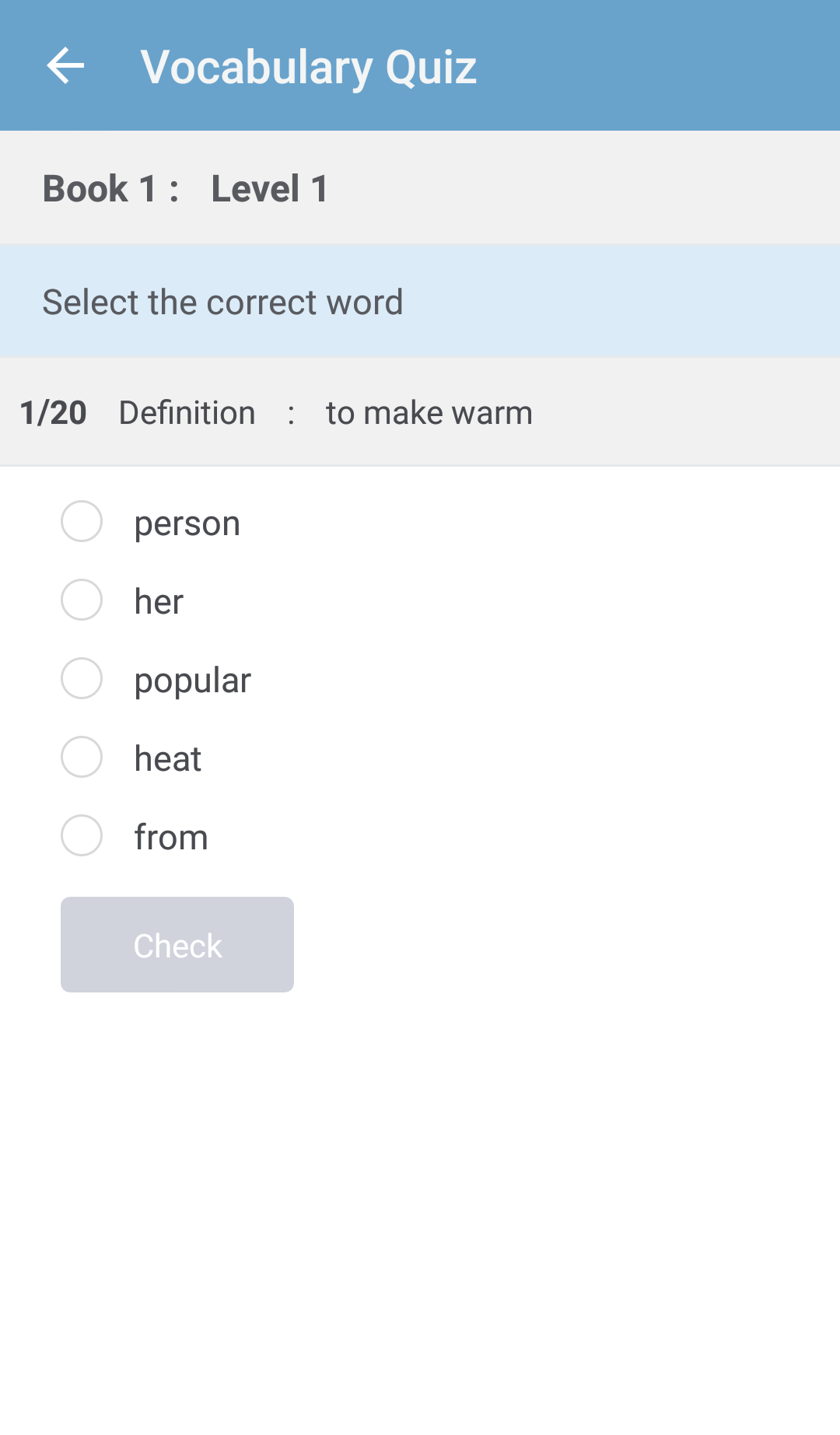Select the 'from' radio button
This screenshot has height=1435, width=840.
82,835
